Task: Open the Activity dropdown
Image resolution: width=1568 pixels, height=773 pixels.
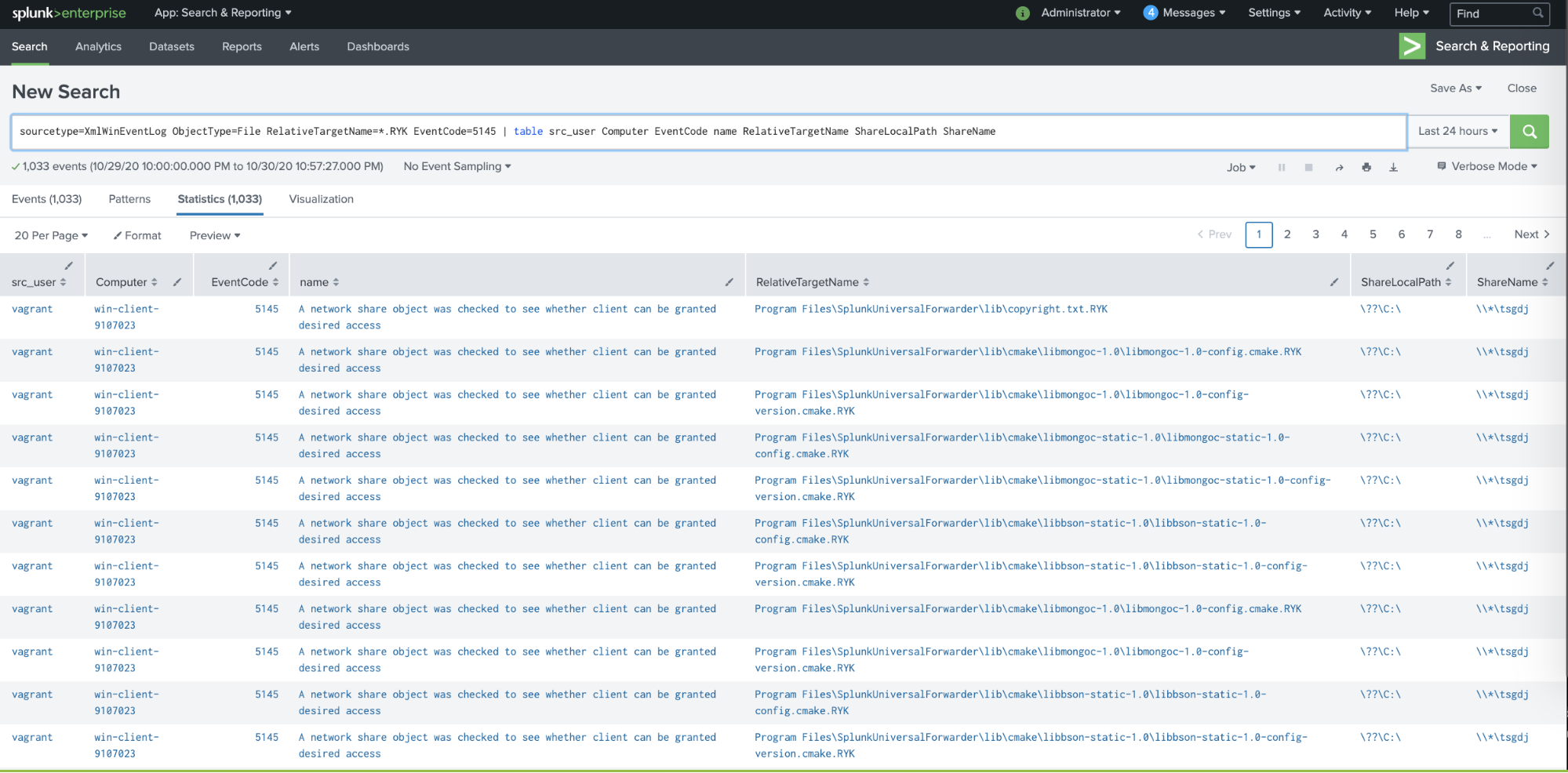Action: pyautogui.click(x=1348, y=13)
